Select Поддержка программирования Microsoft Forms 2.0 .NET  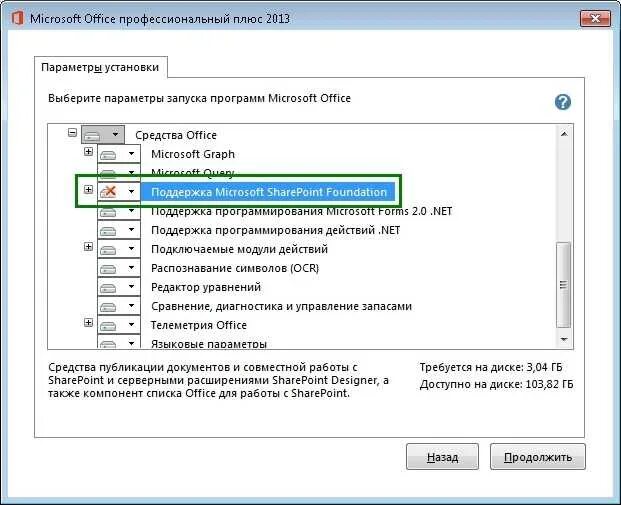[301, 212]
